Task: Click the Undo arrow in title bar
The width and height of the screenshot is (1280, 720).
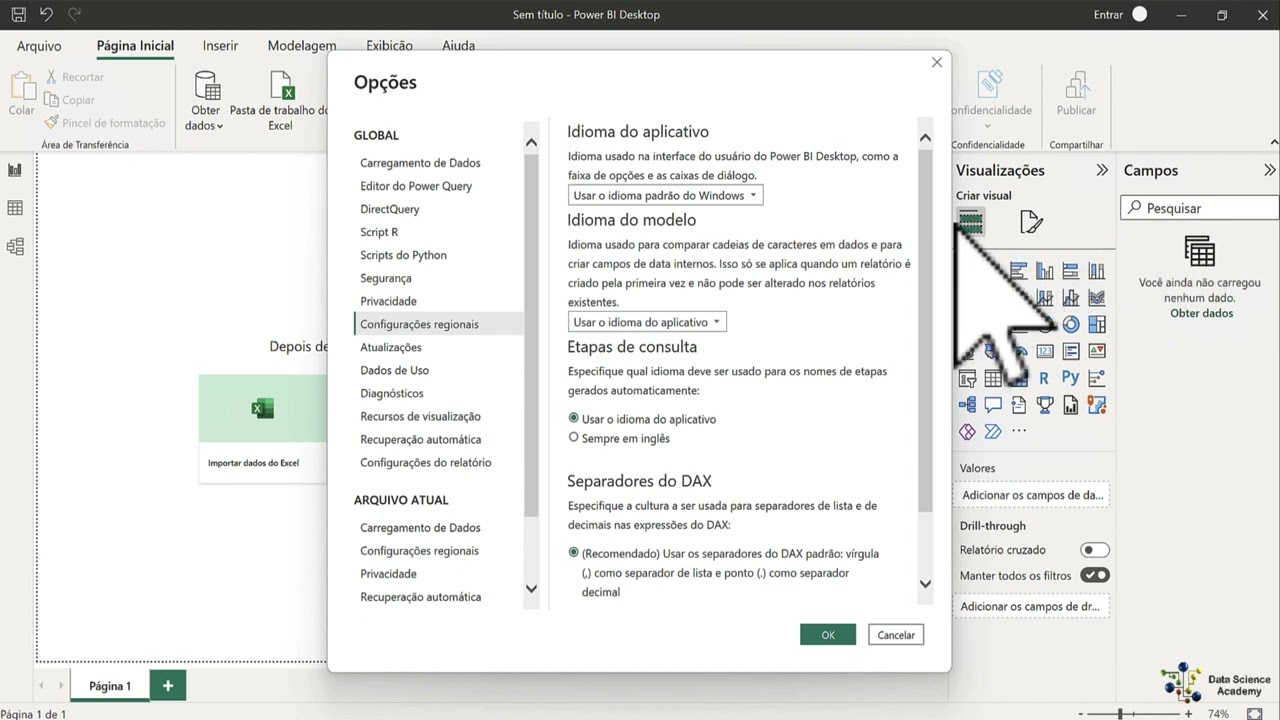Action: pyautogui.click(x=46, y=14)
